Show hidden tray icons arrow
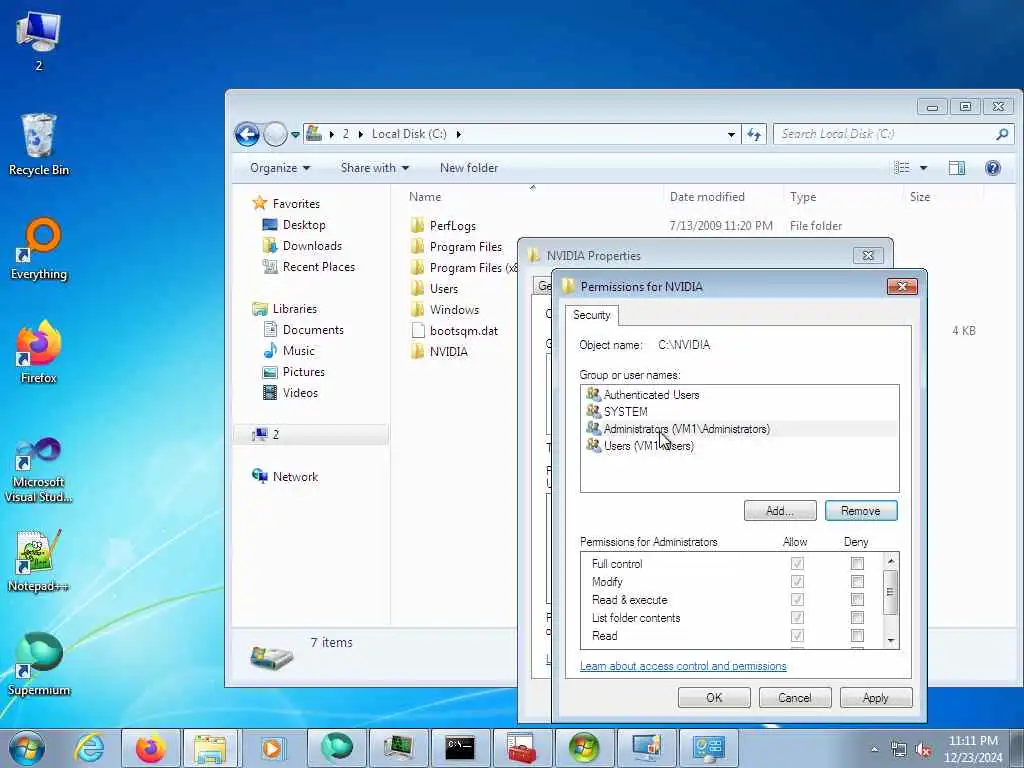This screenshot has height=768, width=1024. tap(874, 750)
